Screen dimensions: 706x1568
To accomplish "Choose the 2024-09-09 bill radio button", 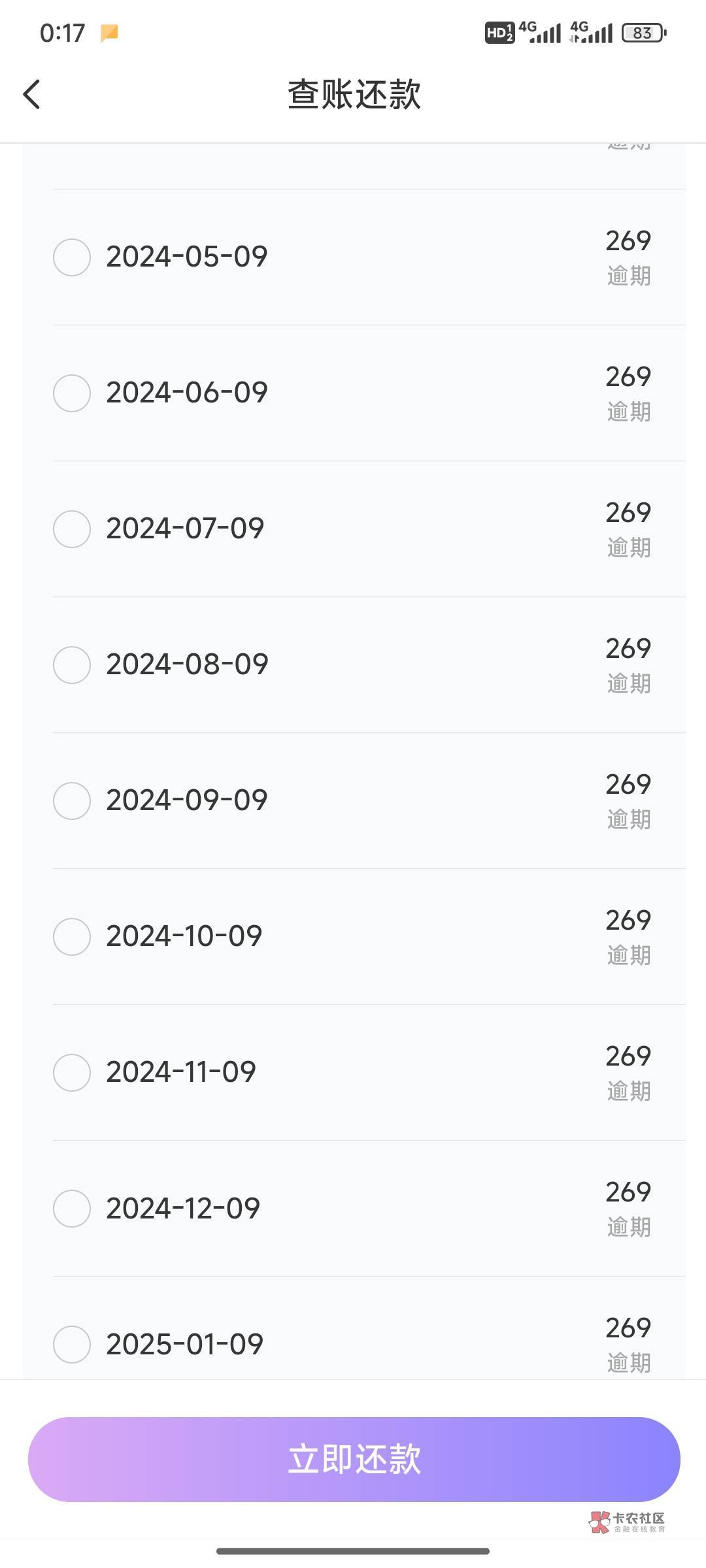I will click(x=72, y=800).
